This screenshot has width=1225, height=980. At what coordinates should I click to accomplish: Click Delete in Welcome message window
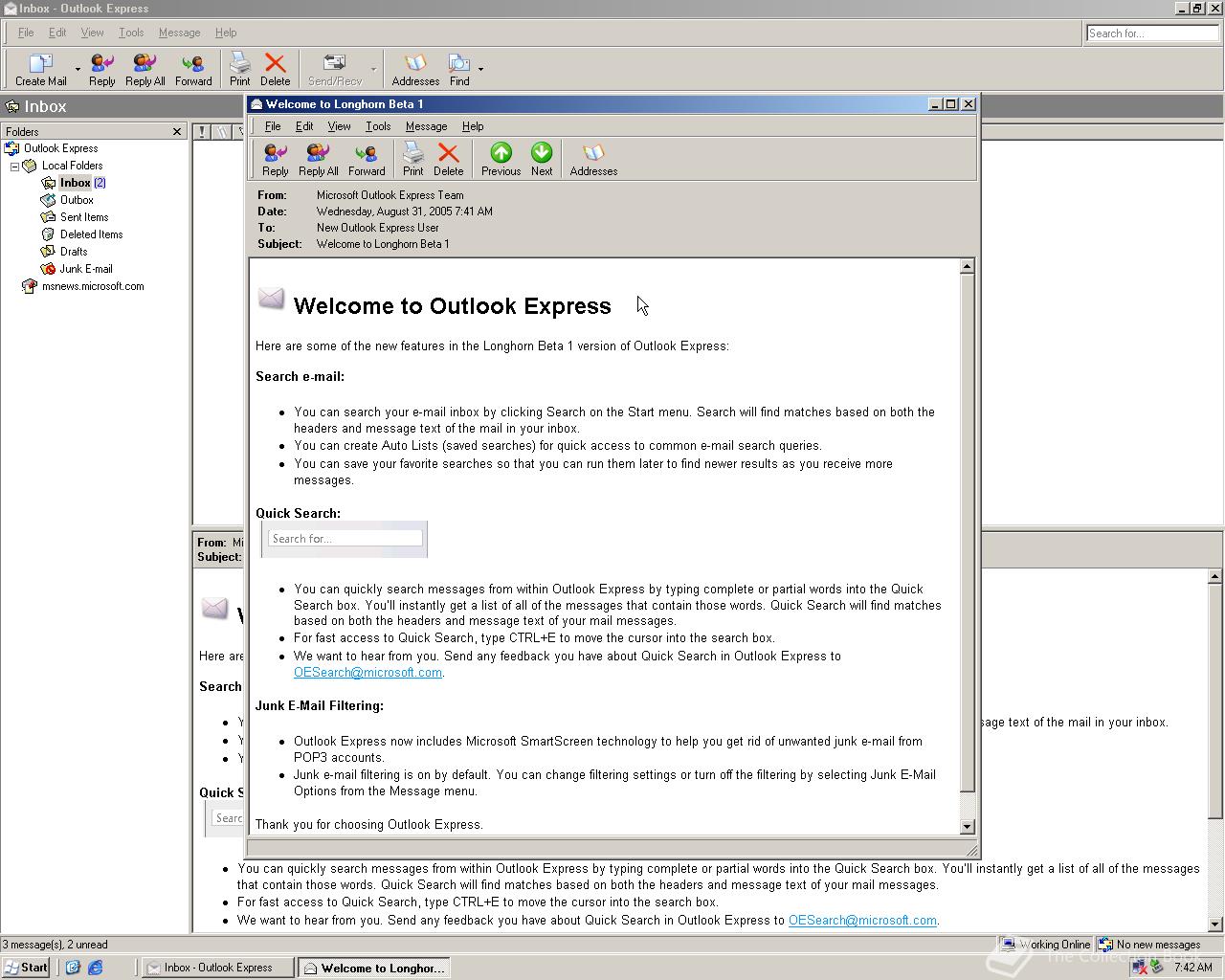[x=448, y=160]
